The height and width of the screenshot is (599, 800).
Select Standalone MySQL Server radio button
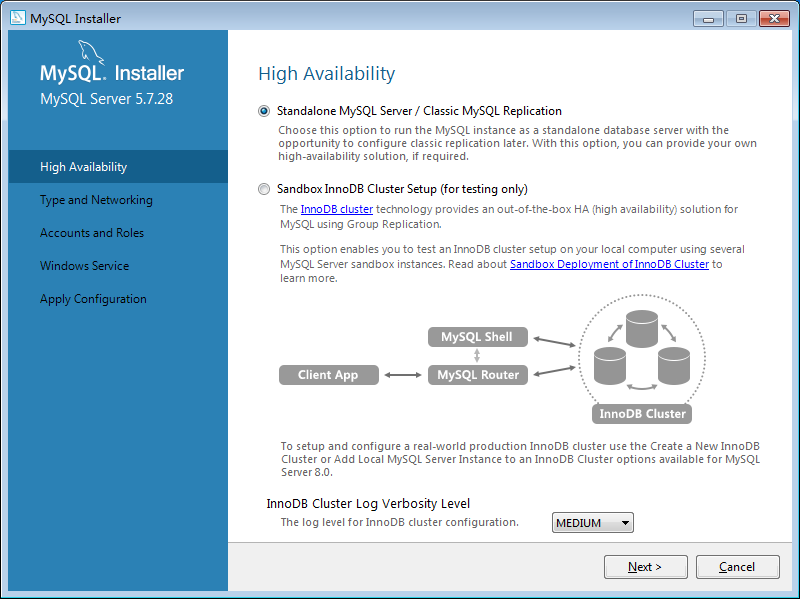(x=264, y=111)
